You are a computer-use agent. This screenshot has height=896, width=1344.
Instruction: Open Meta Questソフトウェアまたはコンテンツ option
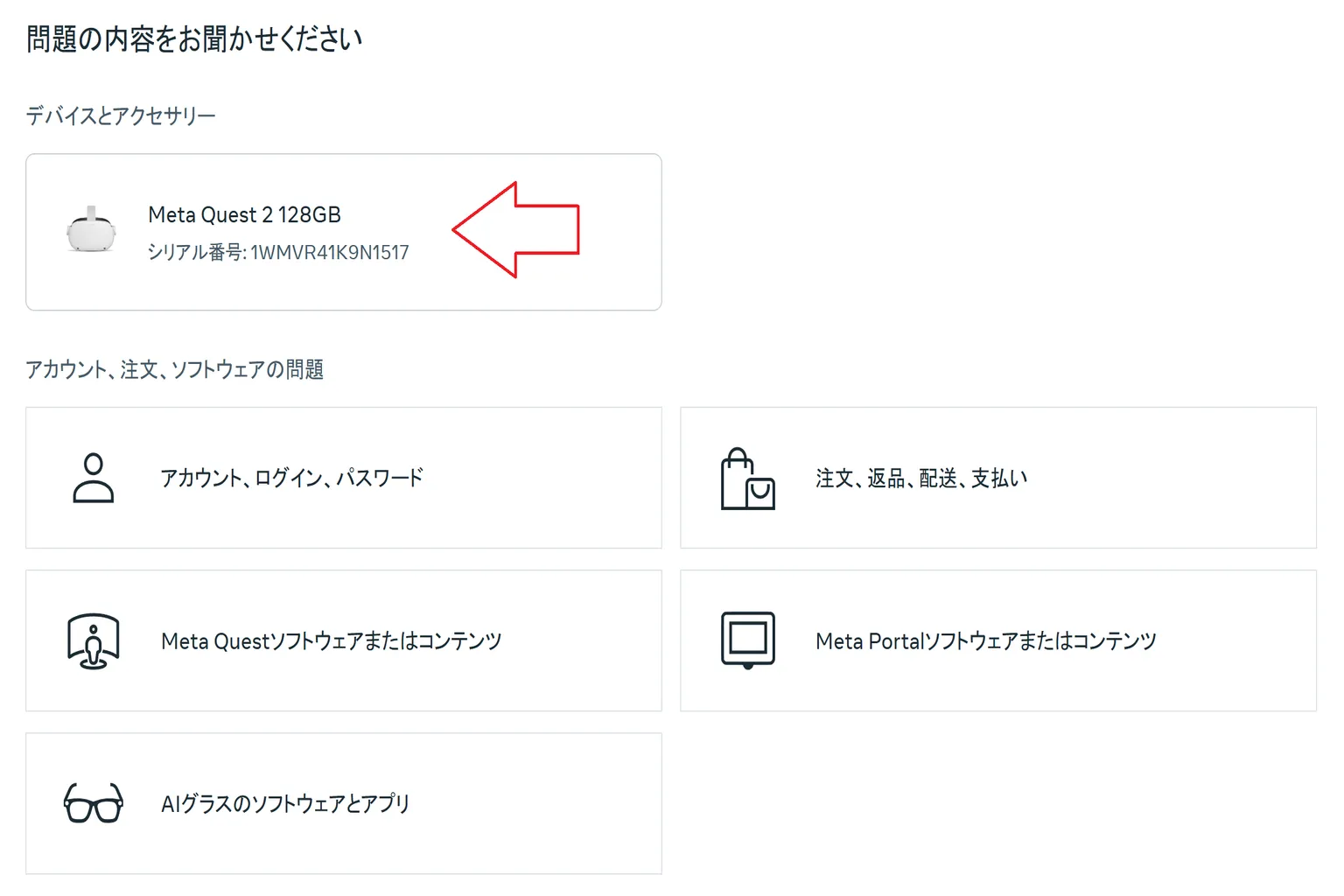[x=344, y=640]
